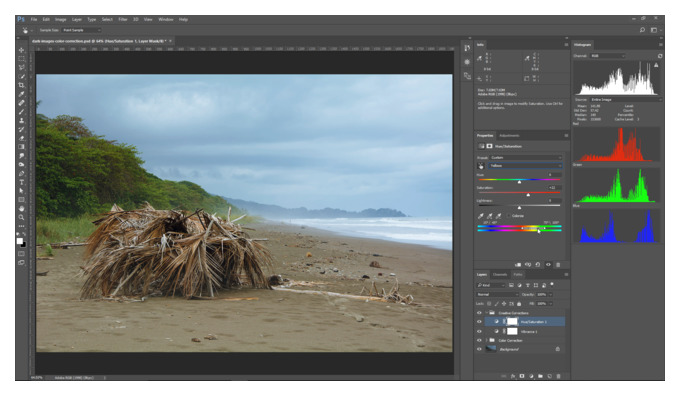Create a new group in Layers panel

540,376
